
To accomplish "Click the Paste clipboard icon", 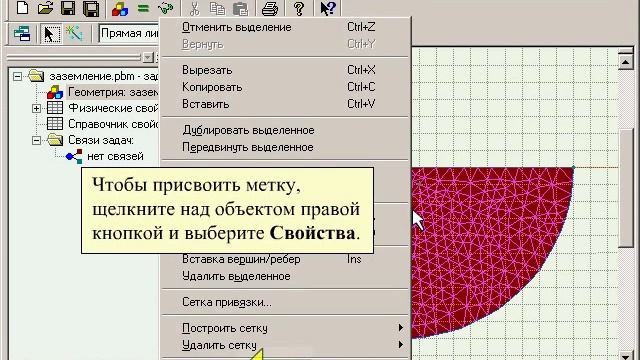I will pos(240,9).
